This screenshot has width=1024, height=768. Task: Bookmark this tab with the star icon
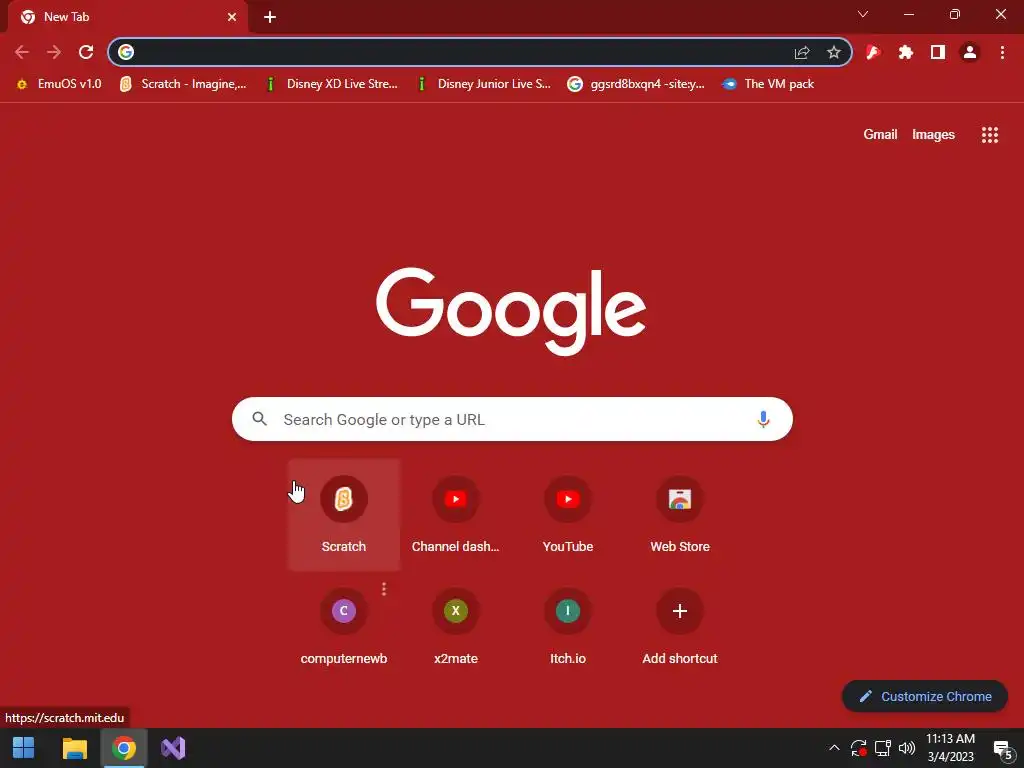point(833,52)
